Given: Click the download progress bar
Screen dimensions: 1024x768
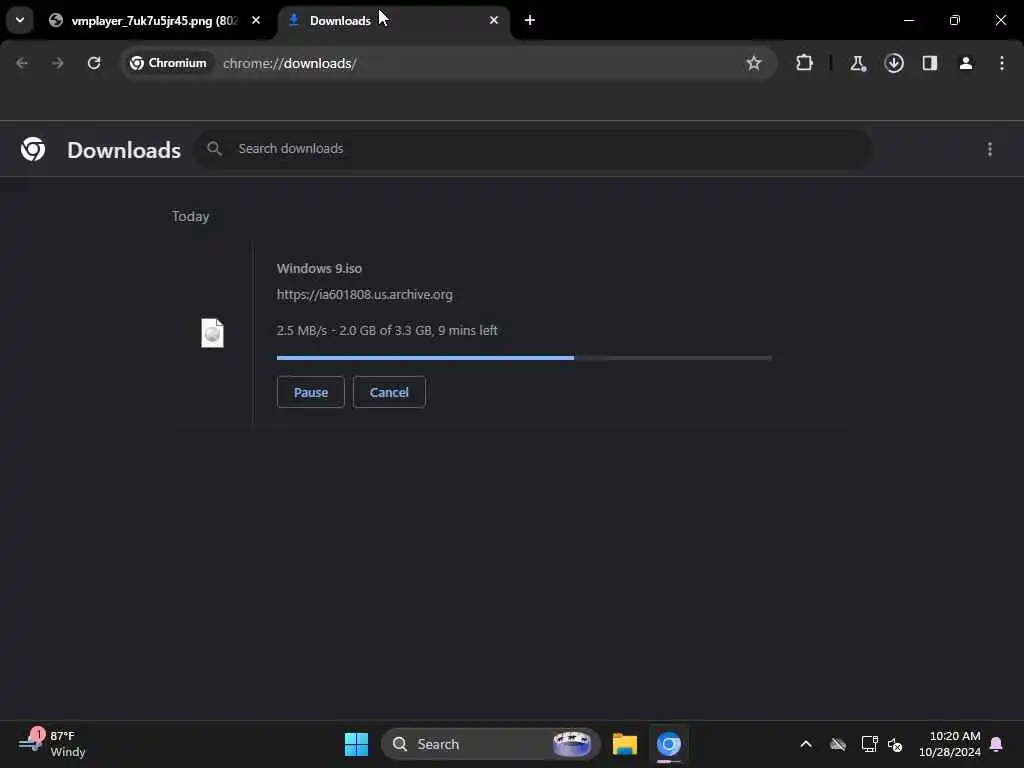Looking at the screenshot, I should [x=524, y=358].
